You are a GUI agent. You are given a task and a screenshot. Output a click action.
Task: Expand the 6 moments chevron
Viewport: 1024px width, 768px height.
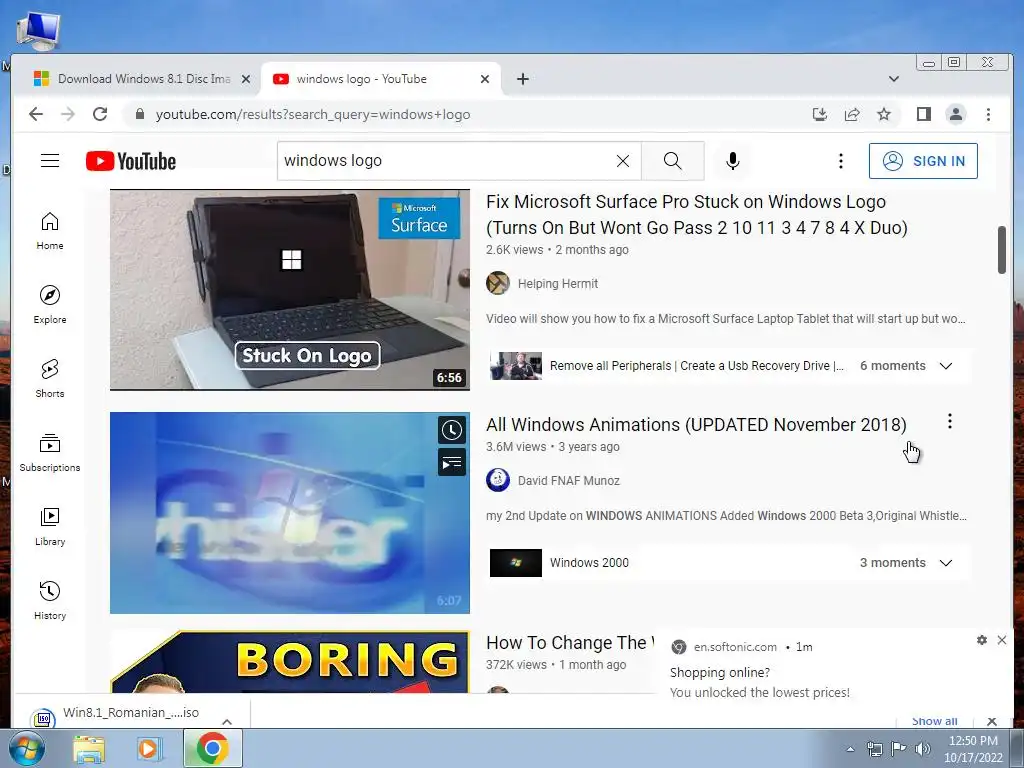pos(946,366)
